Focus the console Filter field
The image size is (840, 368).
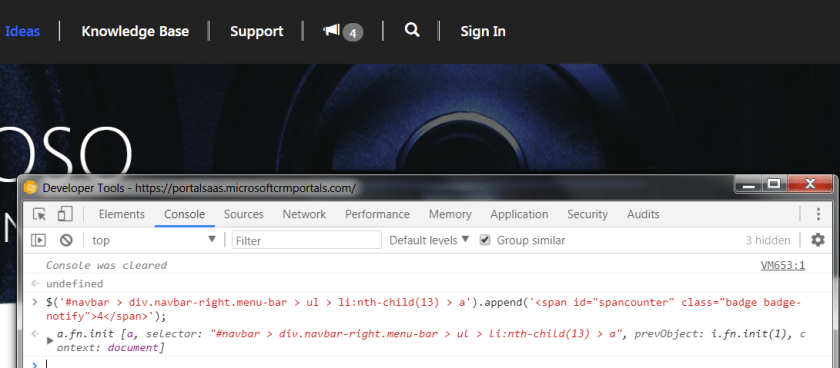306,240
